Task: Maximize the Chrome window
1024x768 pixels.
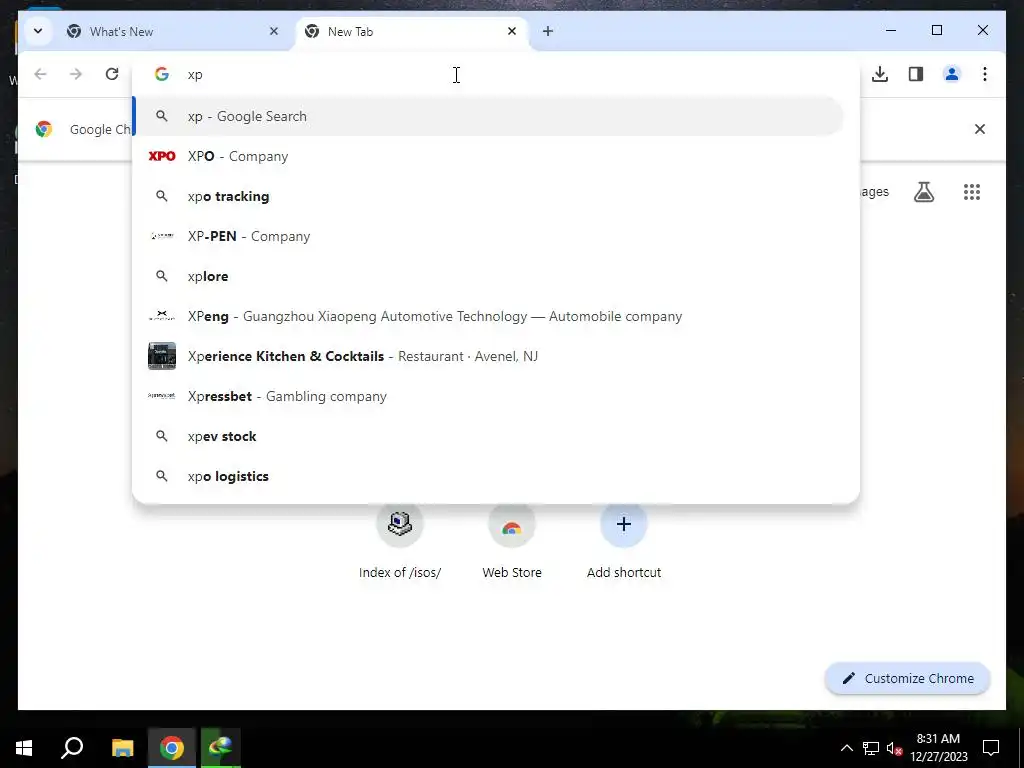Action: click(936, 30)
